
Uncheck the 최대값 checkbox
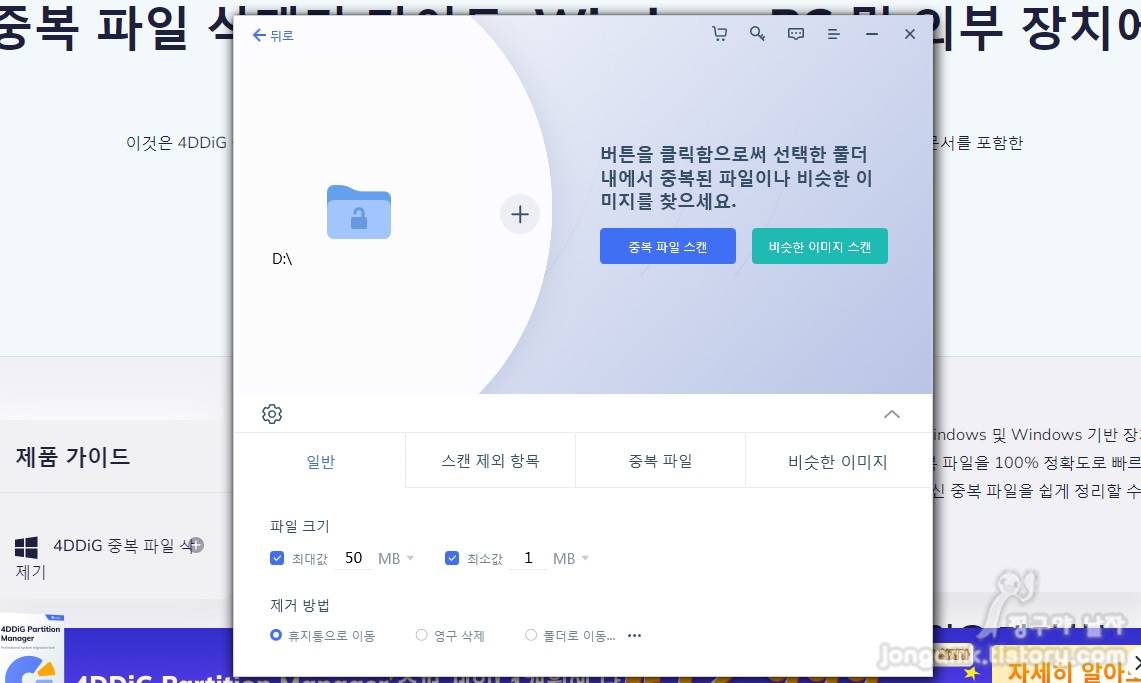[277, 558]
